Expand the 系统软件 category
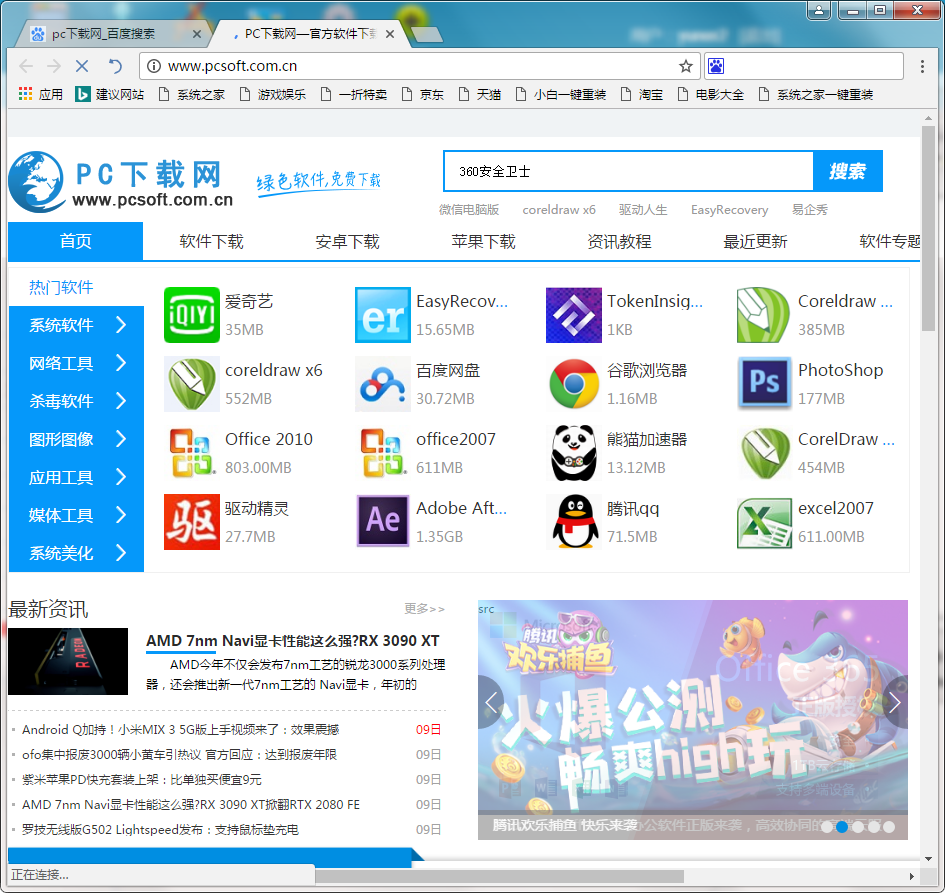This screenshot has height=893, width=945. tap(77, 325)
